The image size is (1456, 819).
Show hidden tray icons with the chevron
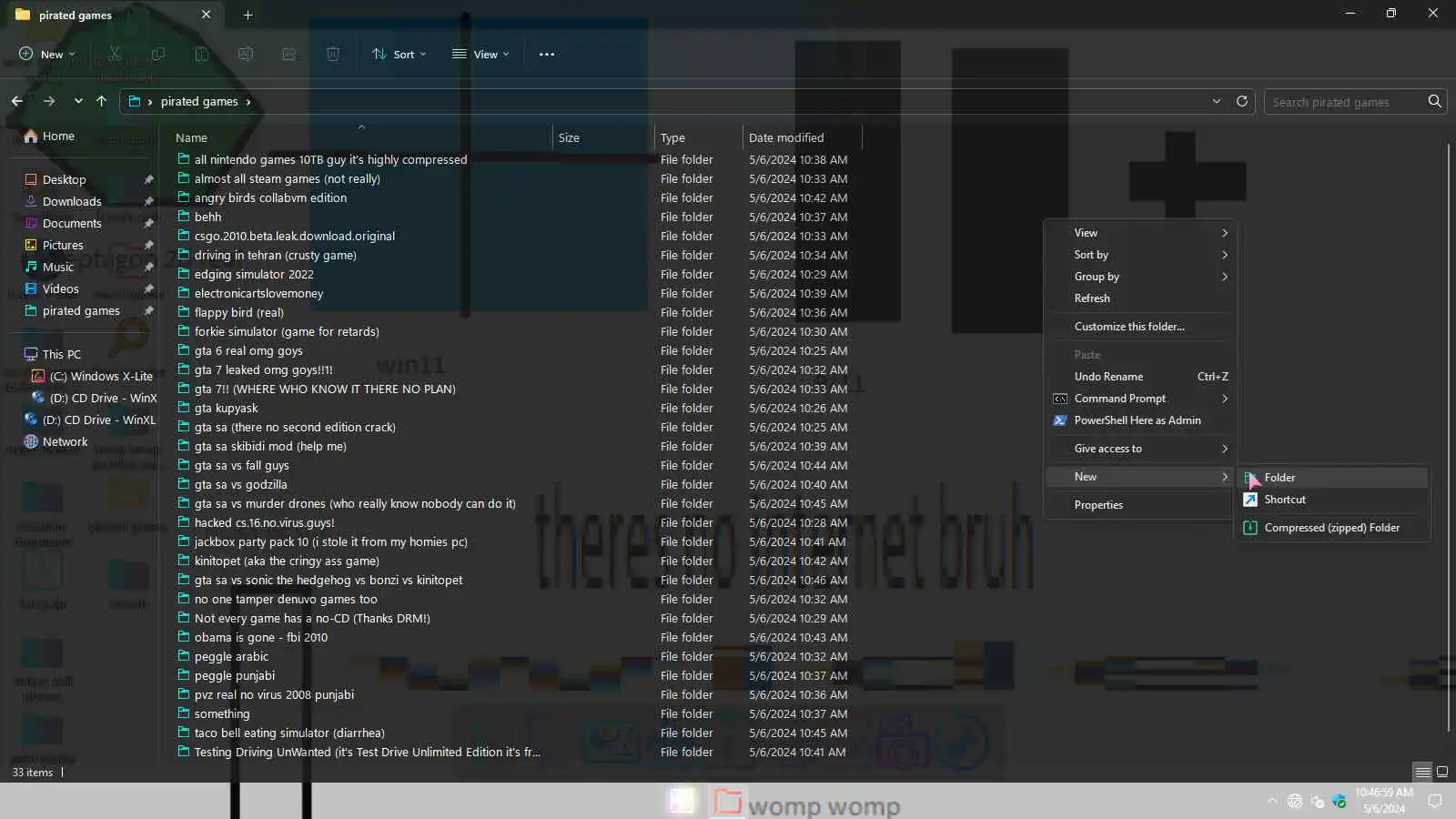1272,801
